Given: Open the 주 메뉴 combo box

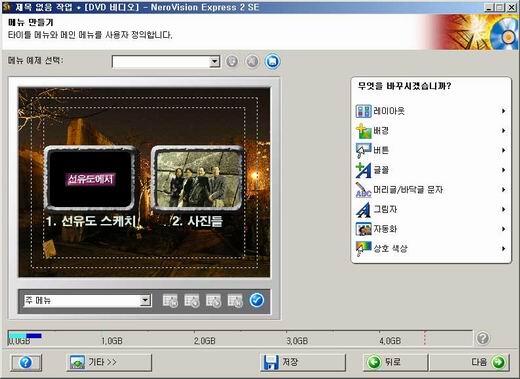Looking at the screenshot, I should point(87,301).
